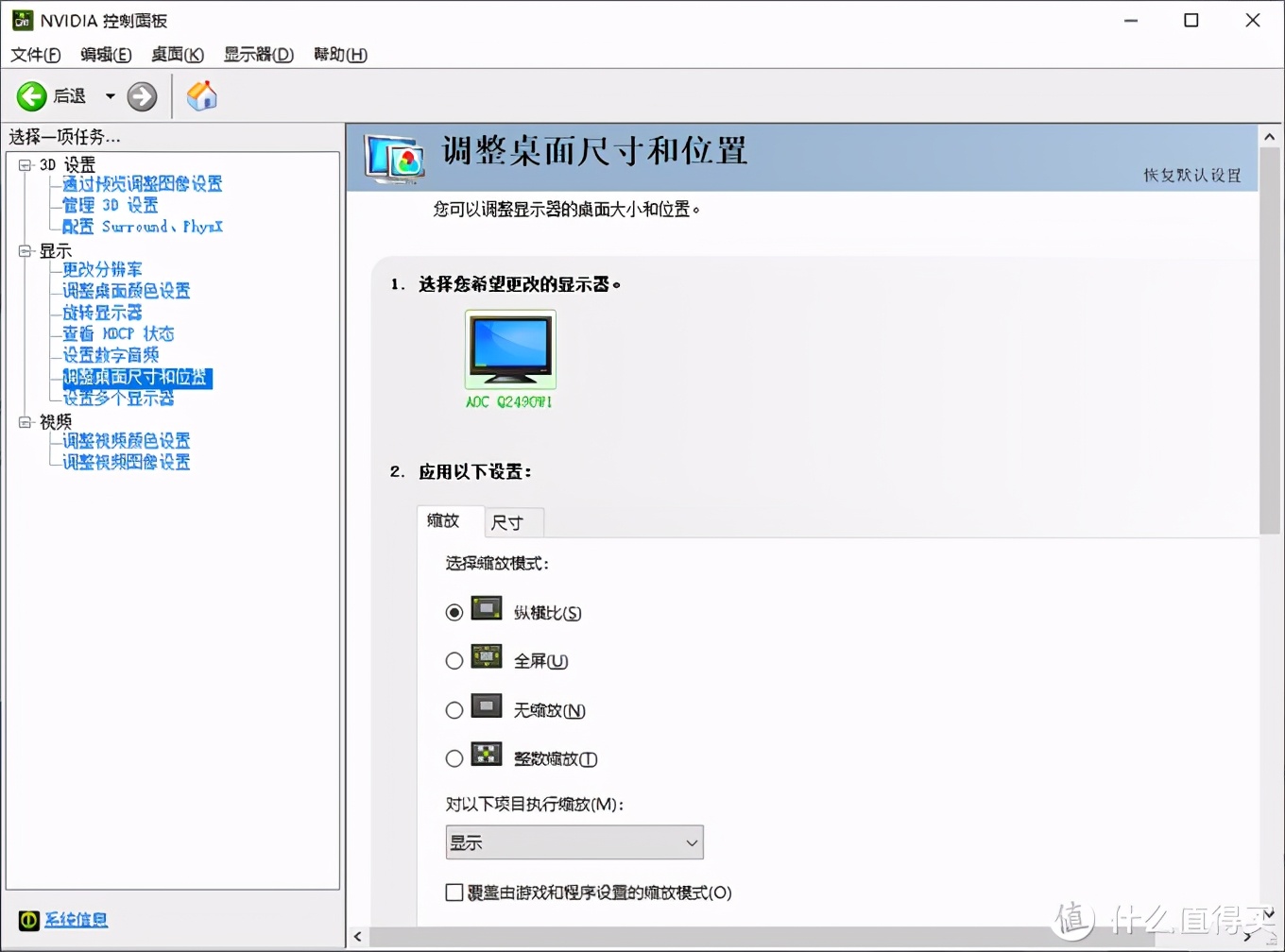This screenshot has width=1285, height=952.
Task: Click the NVIDIA logo in the title bar
Action: point(21,19)
